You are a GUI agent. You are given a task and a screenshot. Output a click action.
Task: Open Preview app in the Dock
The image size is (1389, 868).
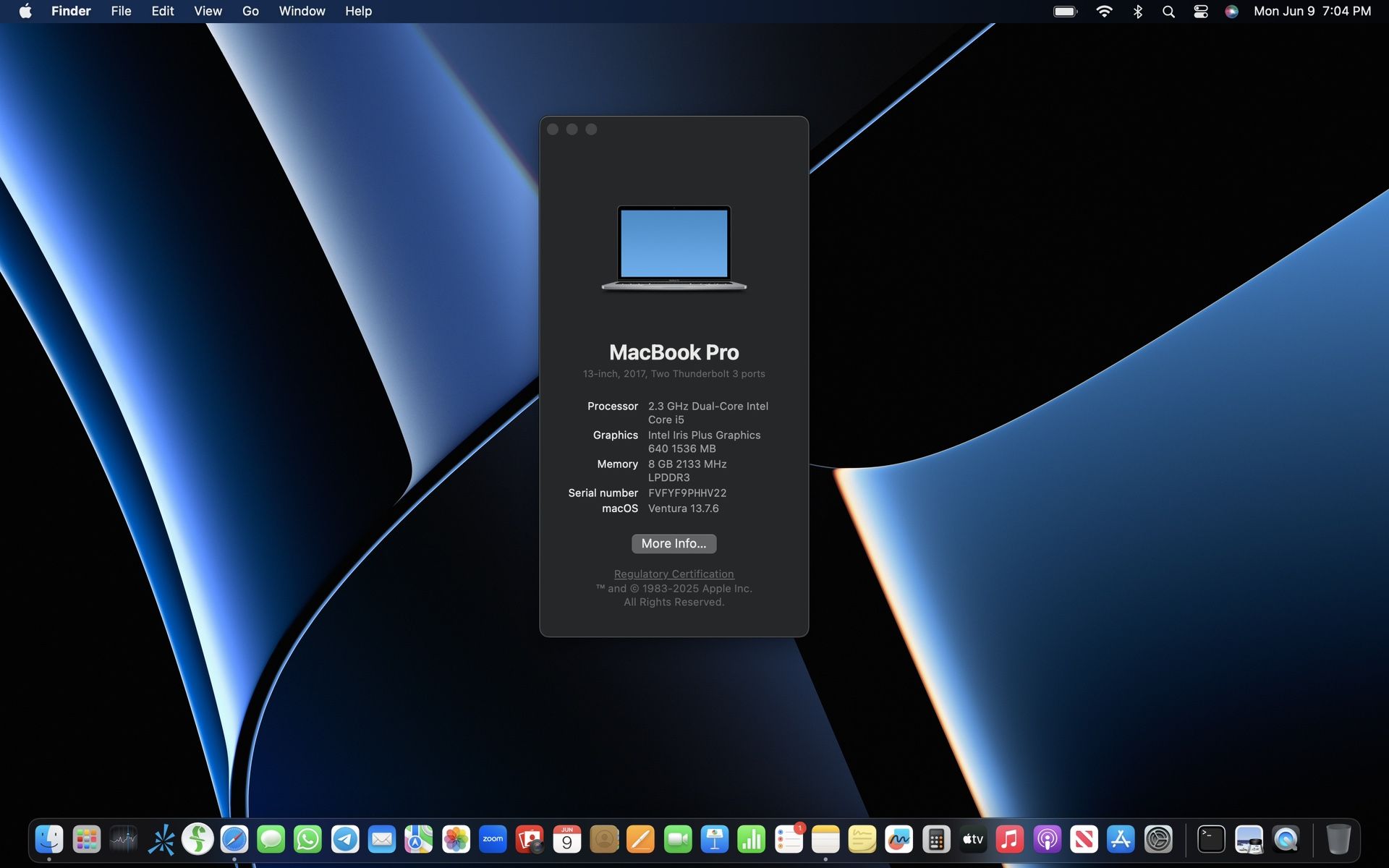pos(1249,839)
